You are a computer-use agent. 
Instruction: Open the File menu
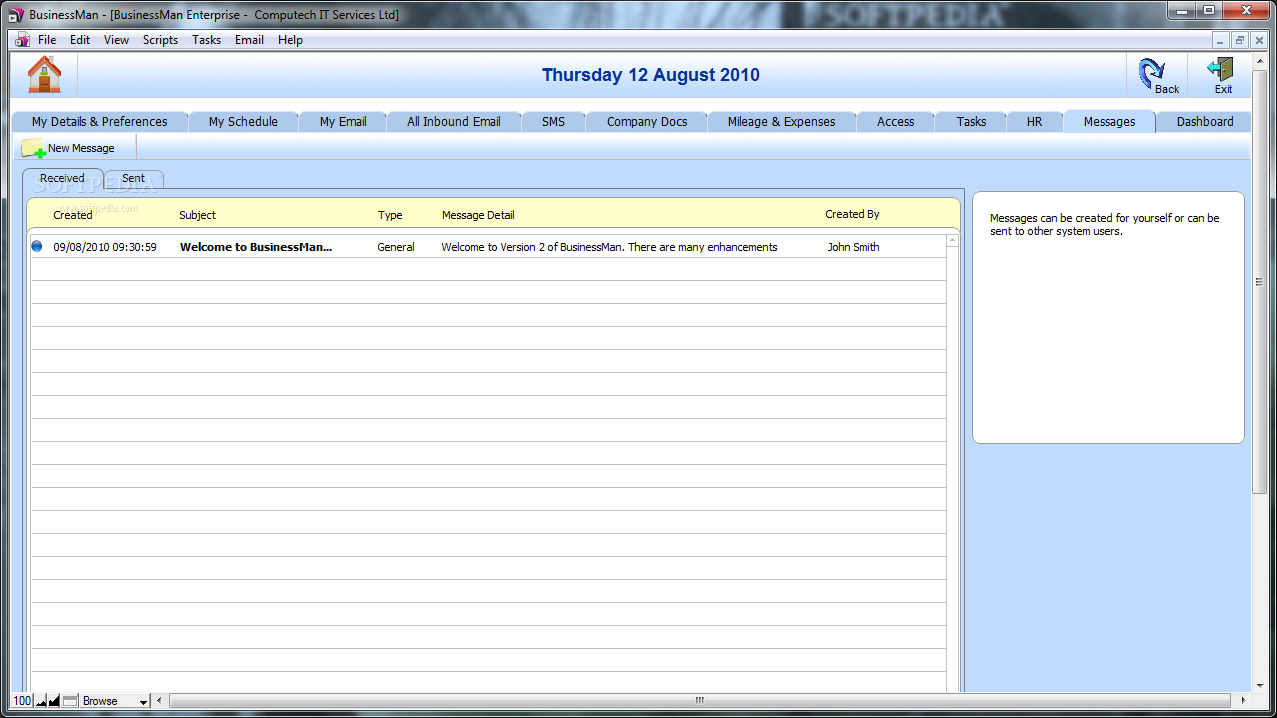pyautogui.click(x=47, y=40)
